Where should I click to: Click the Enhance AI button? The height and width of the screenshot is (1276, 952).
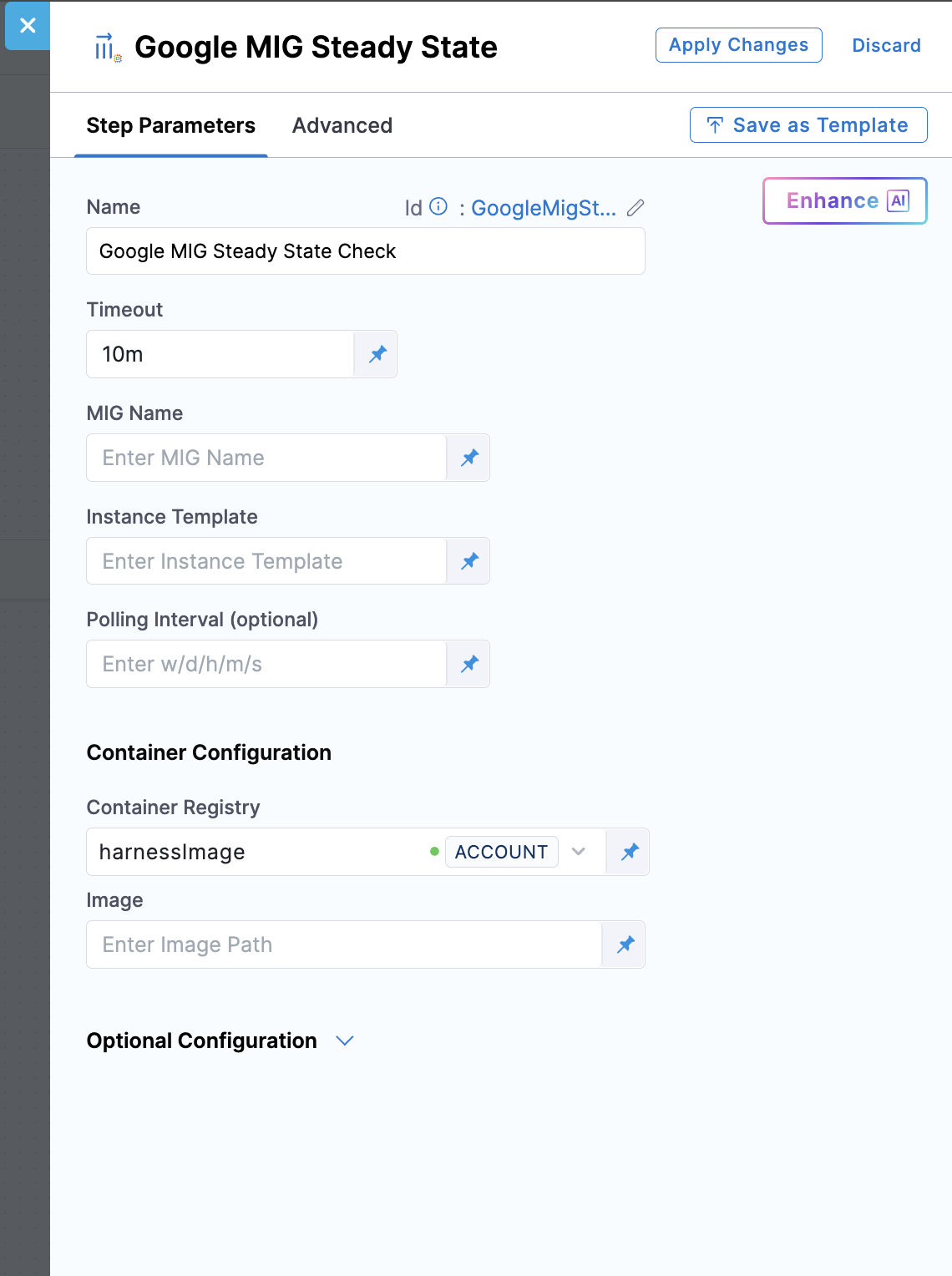point(844,201)
